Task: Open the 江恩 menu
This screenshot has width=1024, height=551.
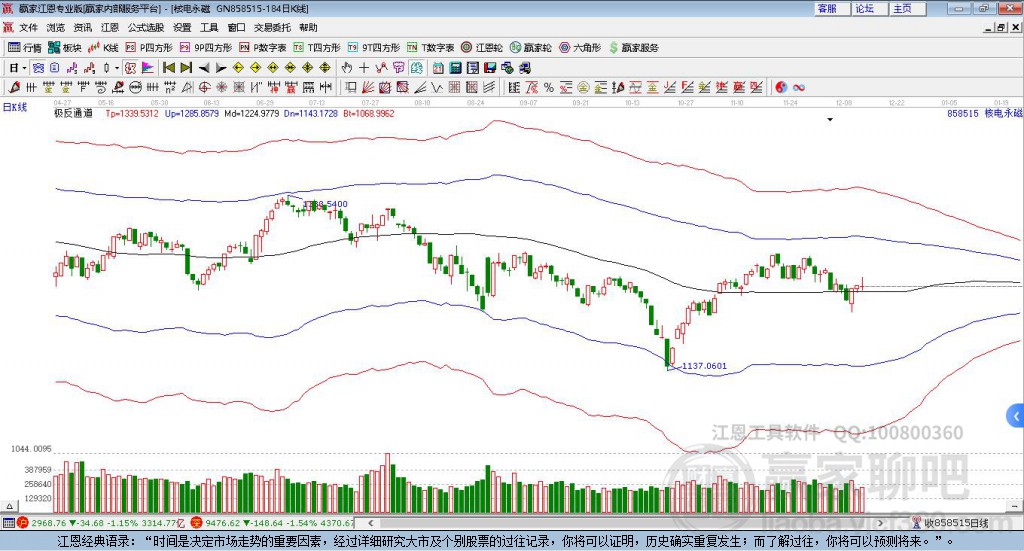Action: [110, 27]
